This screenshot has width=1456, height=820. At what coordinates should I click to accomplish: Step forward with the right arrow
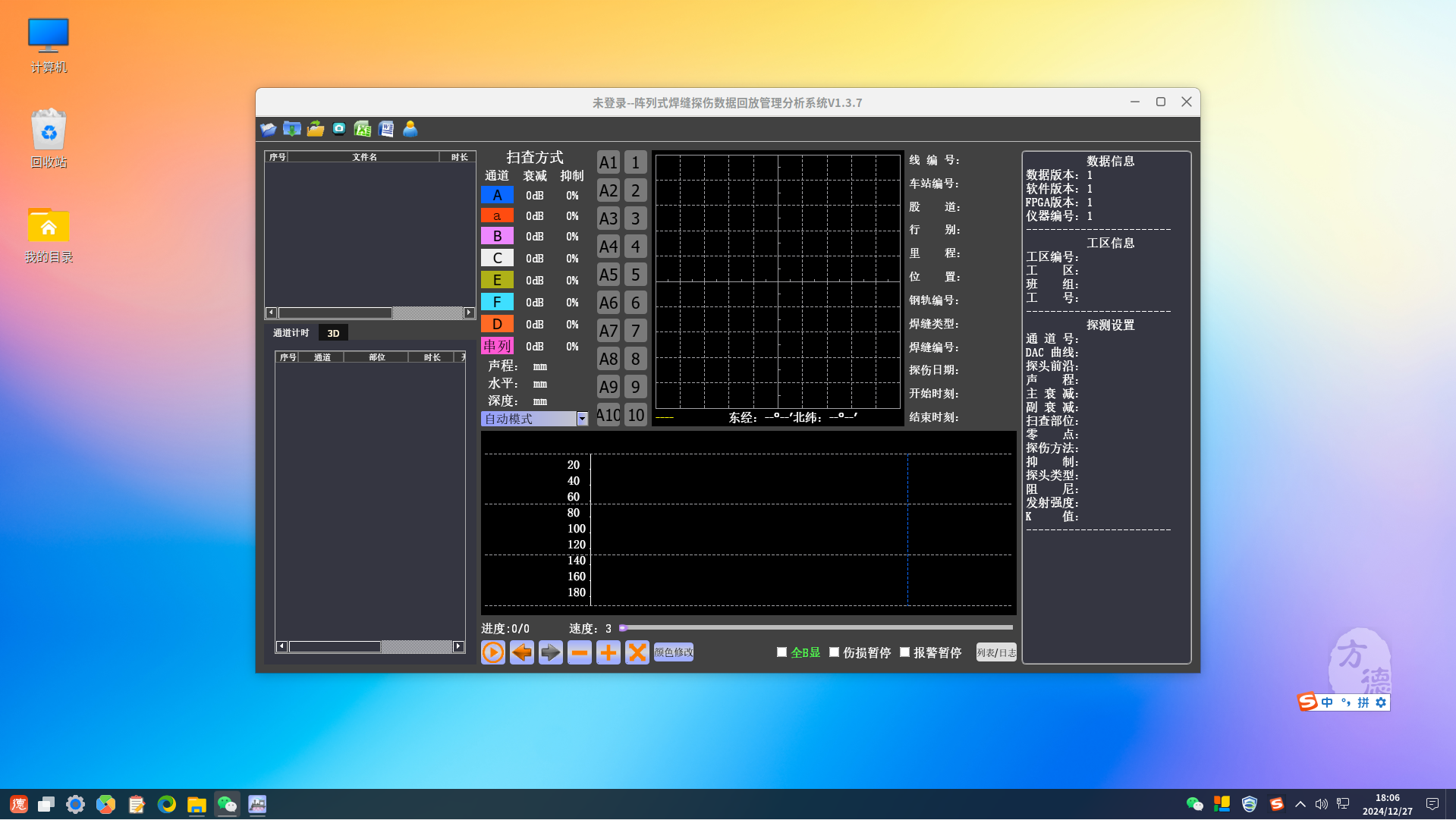[x=551, y=652]
